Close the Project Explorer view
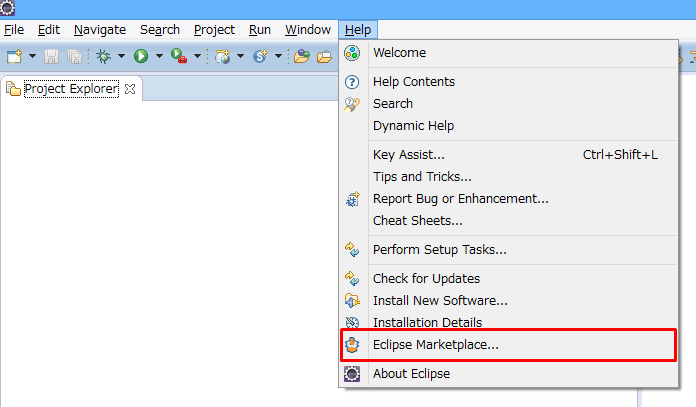Image resolution: width=696 pixels, height=407 pixels. [130, 89]
